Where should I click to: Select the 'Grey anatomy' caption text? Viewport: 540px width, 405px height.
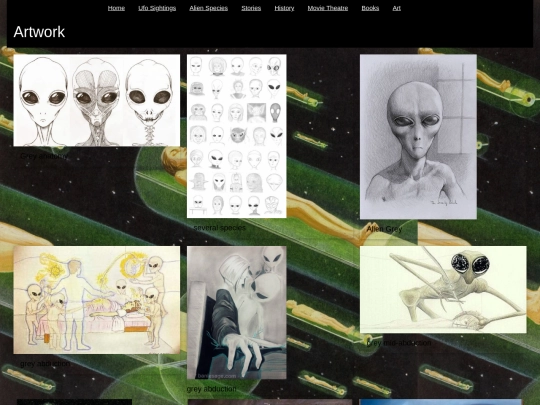tap(44, 156)
